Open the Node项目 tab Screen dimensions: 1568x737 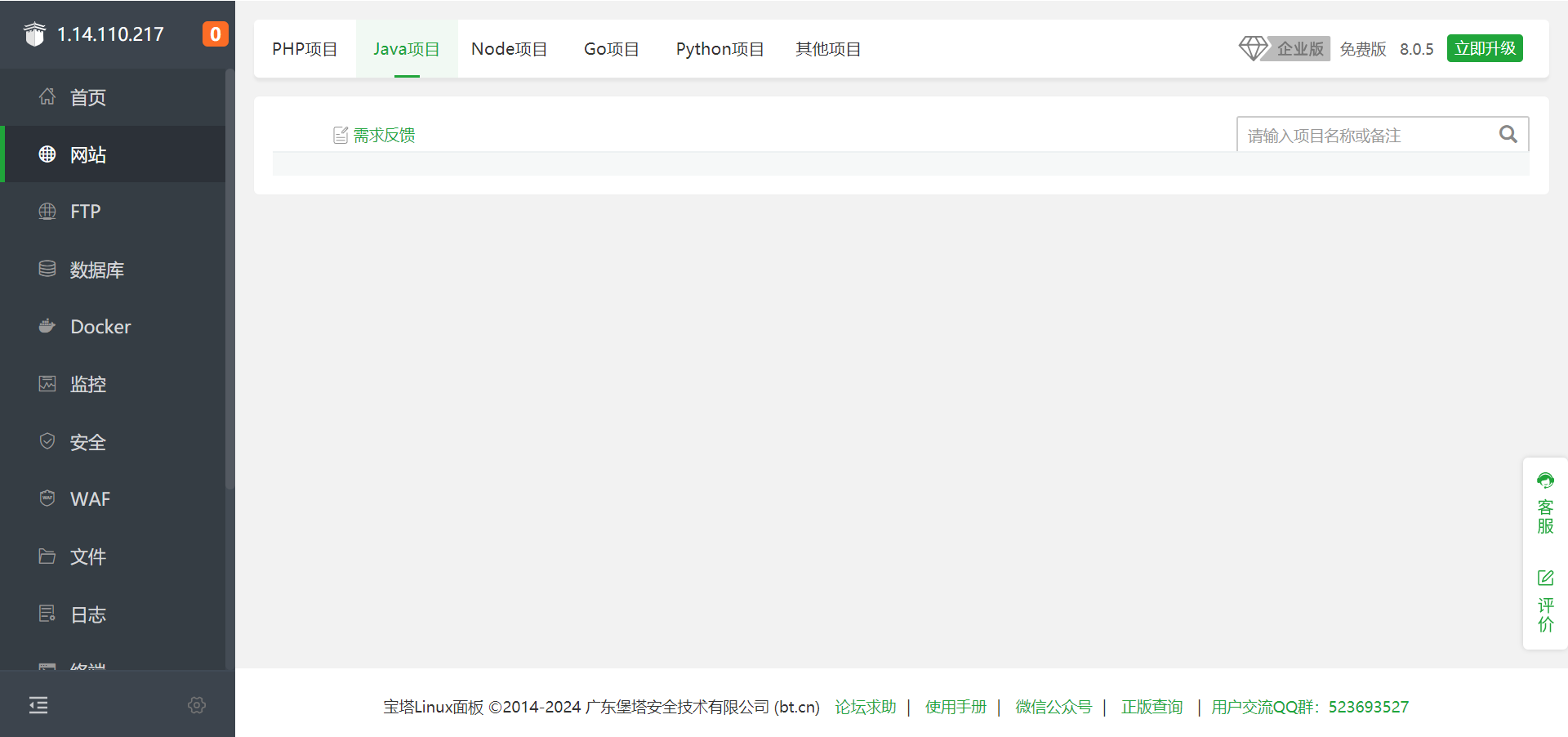510,49
